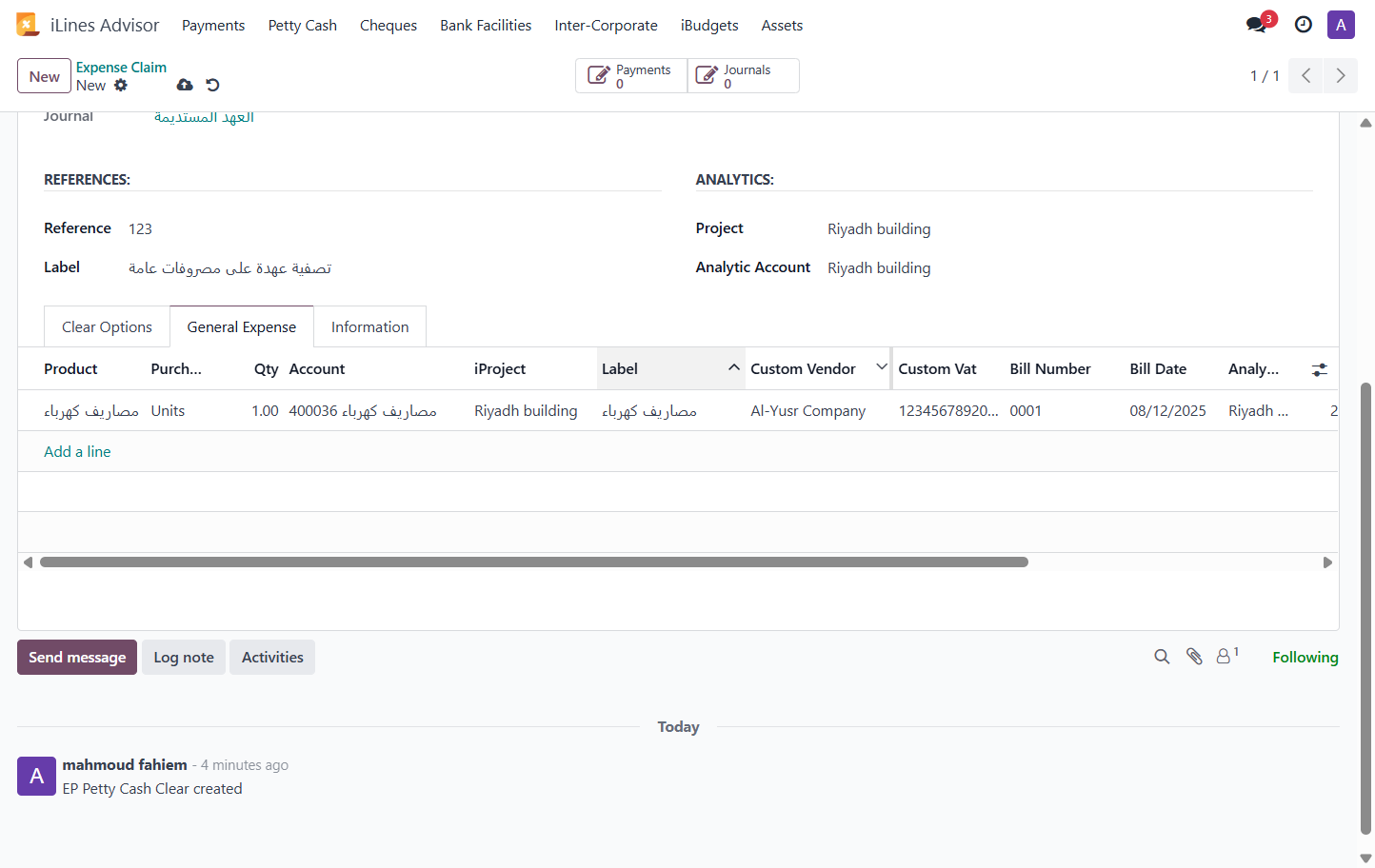Screen dimensions: 1375x868
Task: Click Add a line link
Action: click(x=77, y=452)
